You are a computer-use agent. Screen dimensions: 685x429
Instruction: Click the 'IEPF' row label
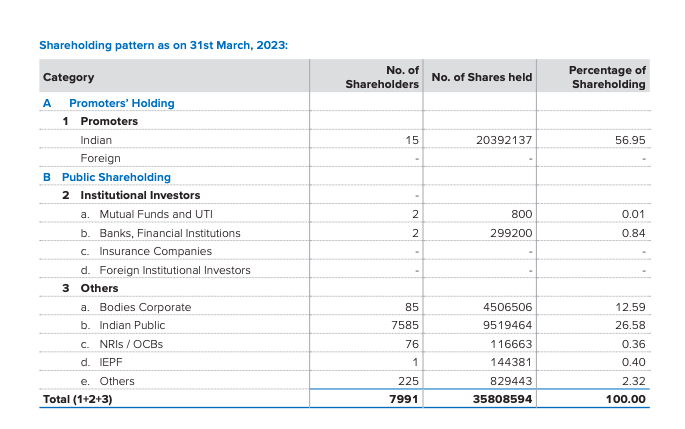point(111,363)
